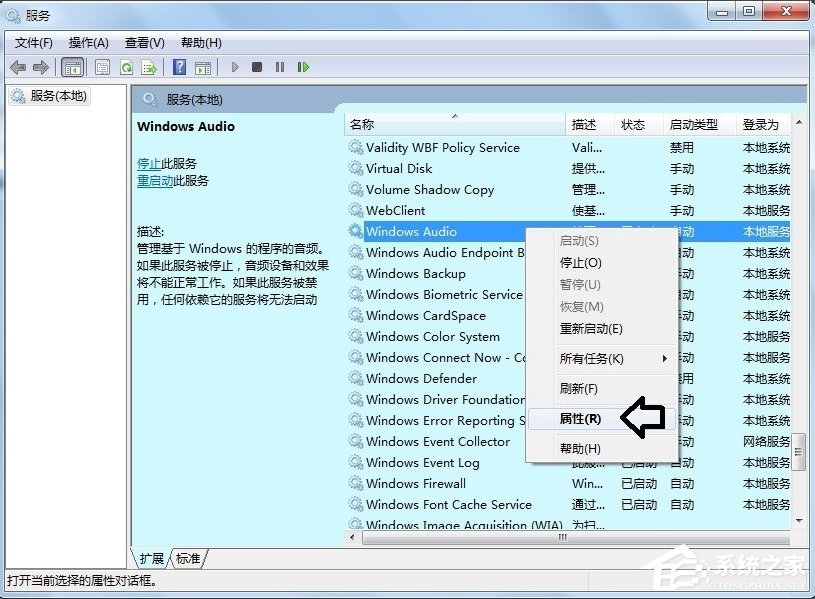Navigate forward using the right arrow icon
This screenshot has width=815, height=599.
coord(40,67)
